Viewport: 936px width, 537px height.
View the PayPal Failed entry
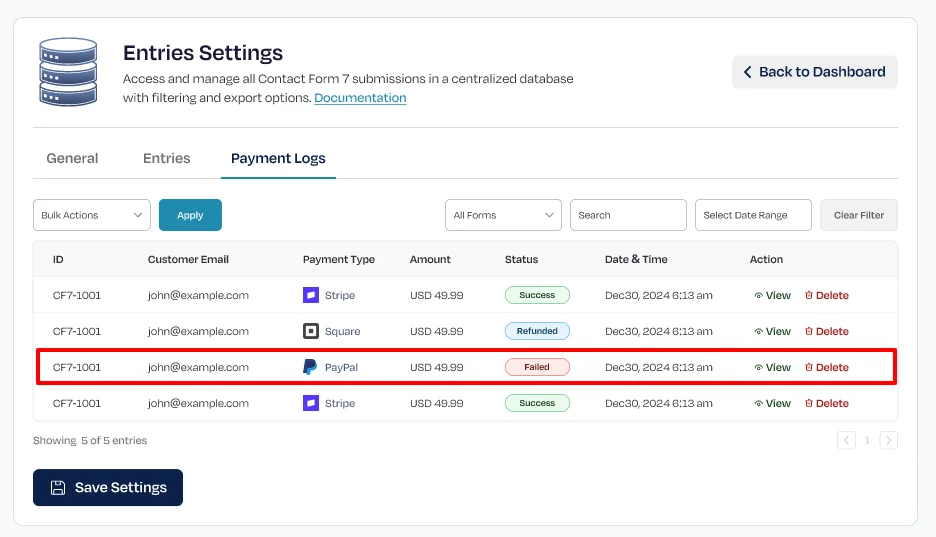(772, 367)
